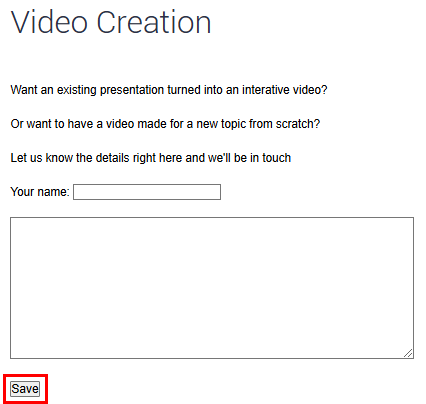This screenshot has width=426, height=404.
Task: Click the bottom edge of the details textarea
Action: point(212,358)
